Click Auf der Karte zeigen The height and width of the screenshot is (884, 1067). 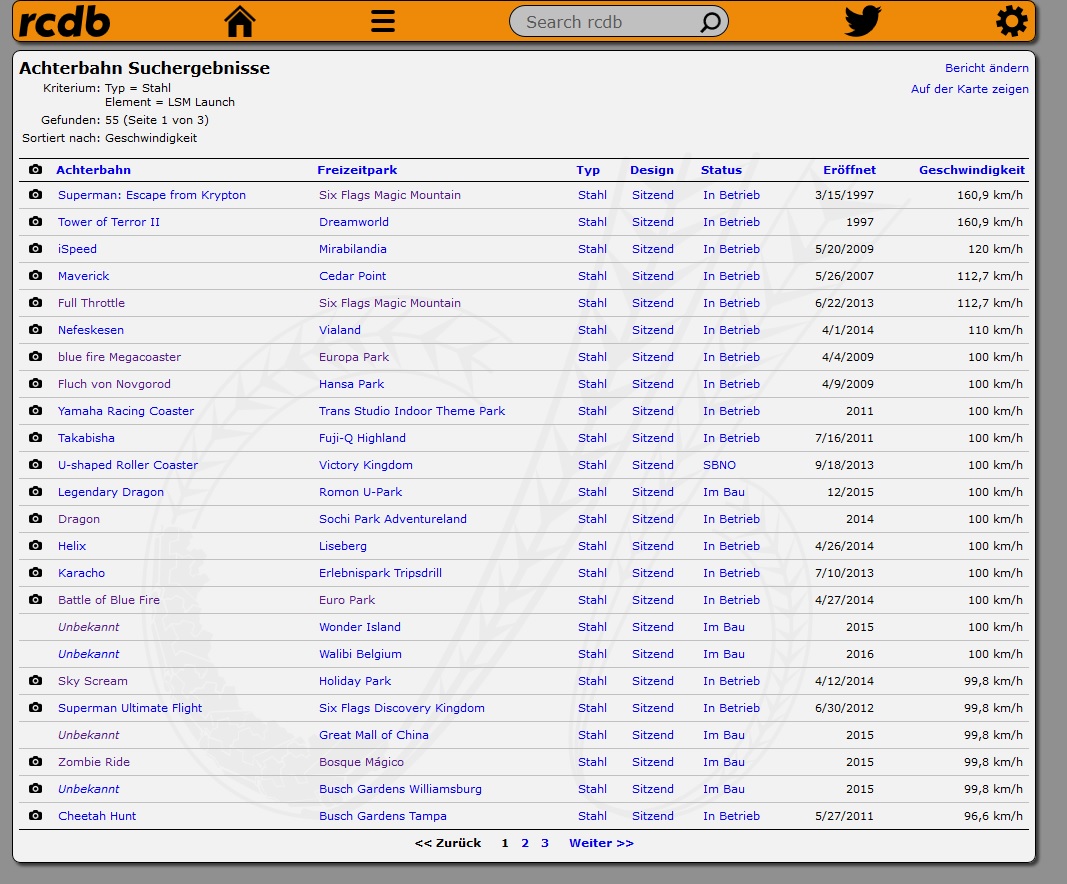coord(969,89)
